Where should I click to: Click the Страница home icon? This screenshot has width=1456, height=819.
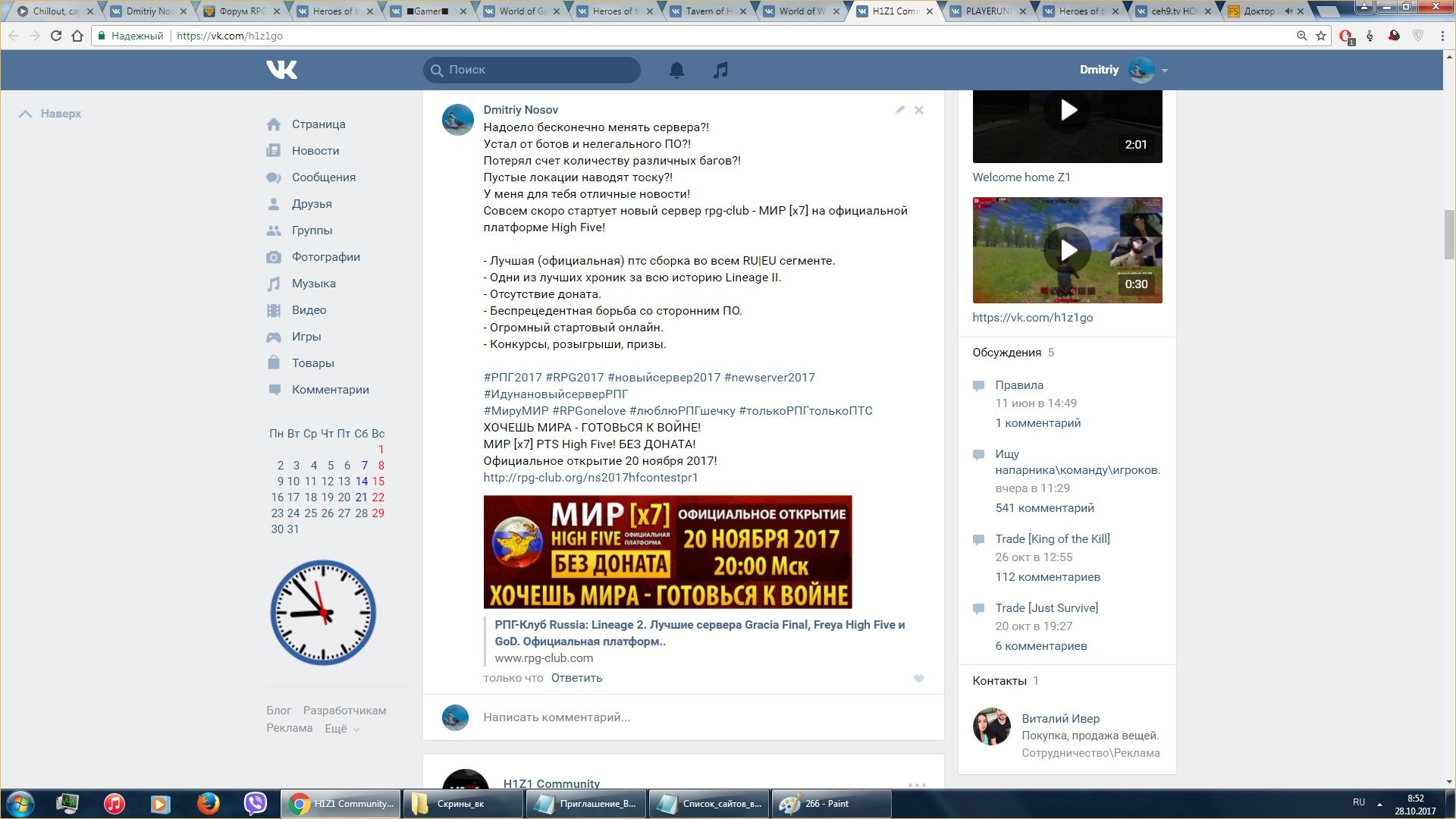(274, 124)
